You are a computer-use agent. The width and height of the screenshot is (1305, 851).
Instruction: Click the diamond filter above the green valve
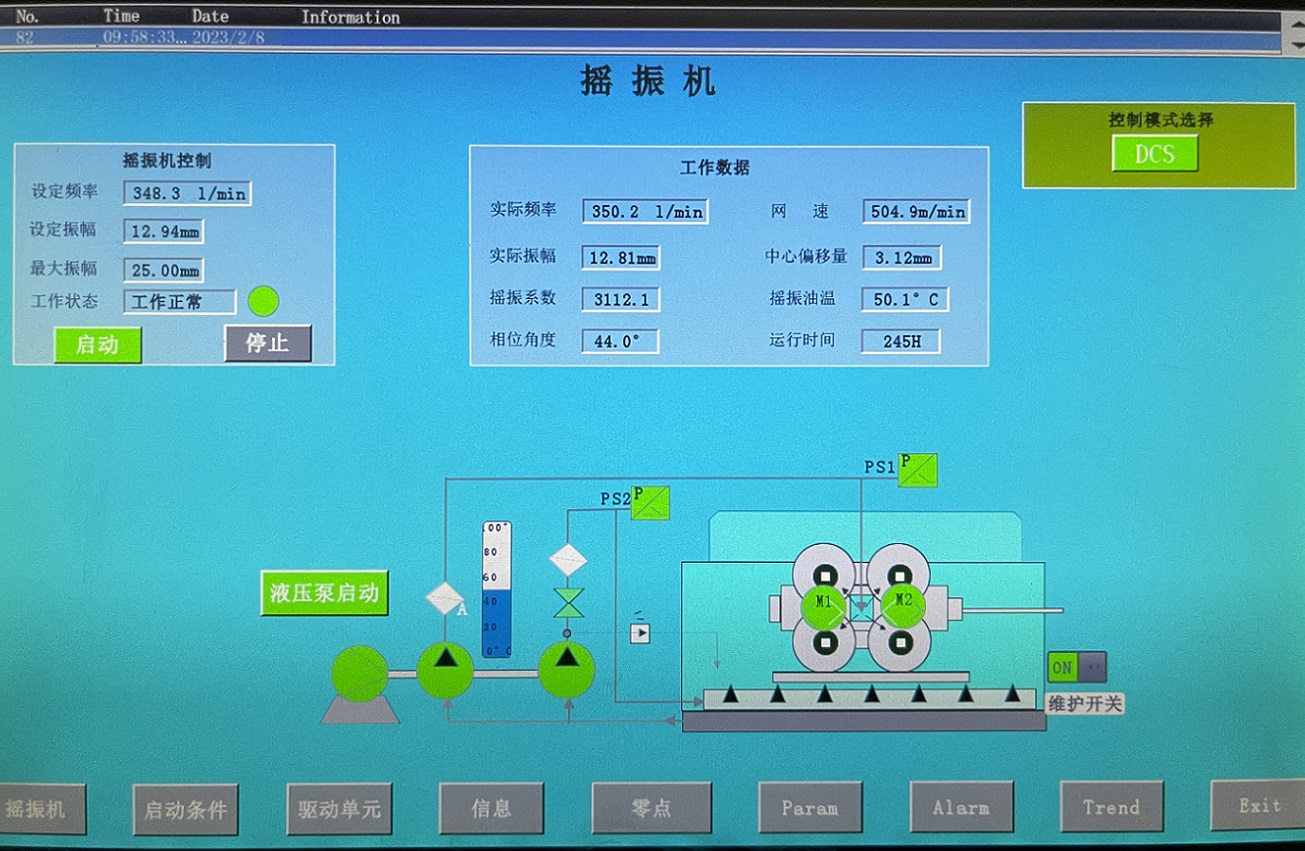(x=568, y=559)
